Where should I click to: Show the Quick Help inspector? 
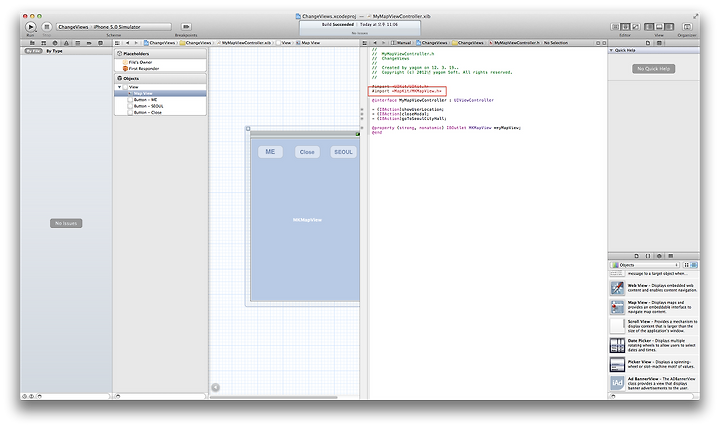(659, 43)
